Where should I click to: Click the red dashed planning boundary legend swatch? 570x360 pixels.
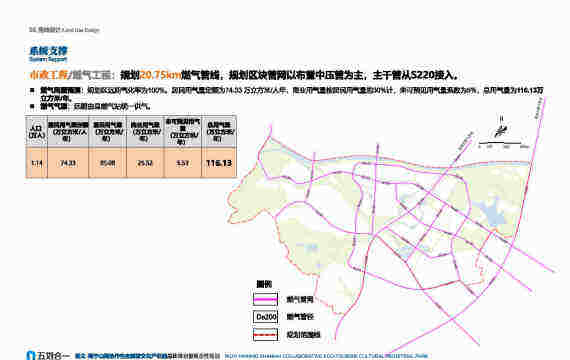(265, 335)
